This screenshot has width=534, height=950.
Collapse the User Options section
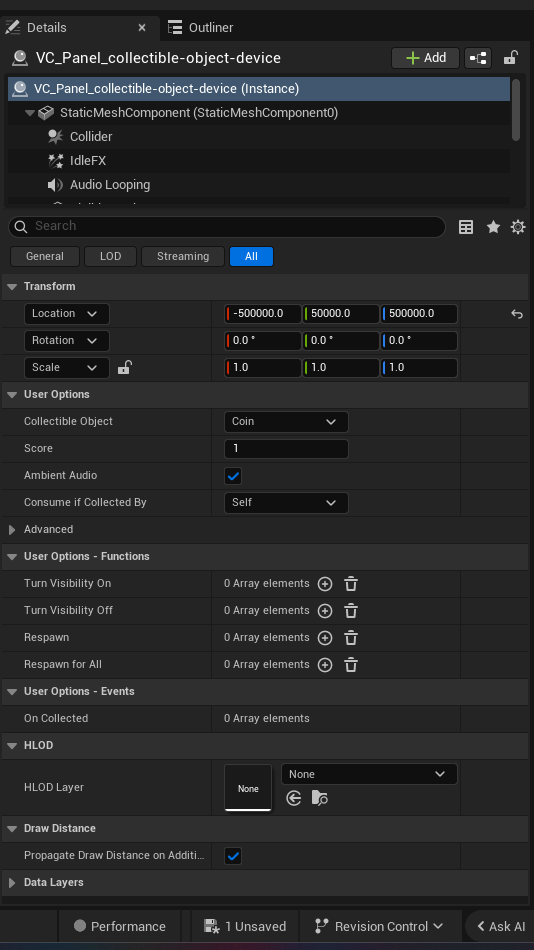[x=12, y=394]
